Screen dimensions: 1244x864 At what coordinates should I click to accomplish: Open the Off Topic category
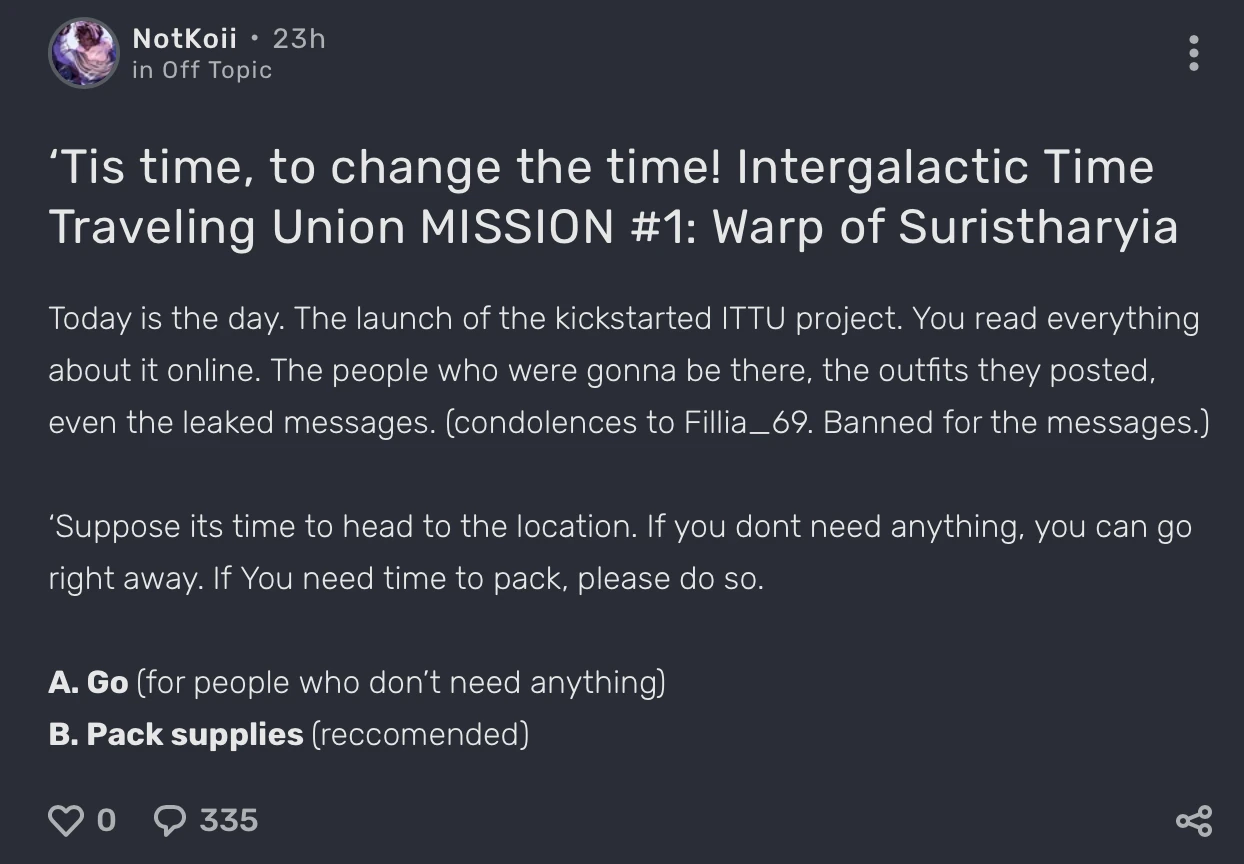point(217,70)
